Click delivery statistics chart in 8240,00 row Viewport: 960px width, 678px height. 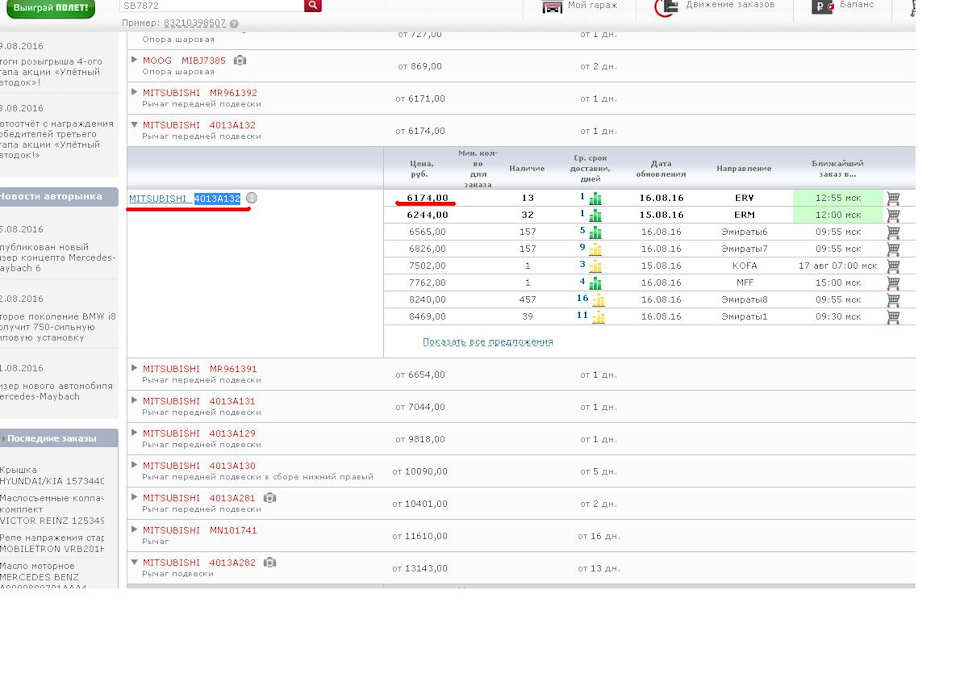pyautogui.click(x=598, y=300)
